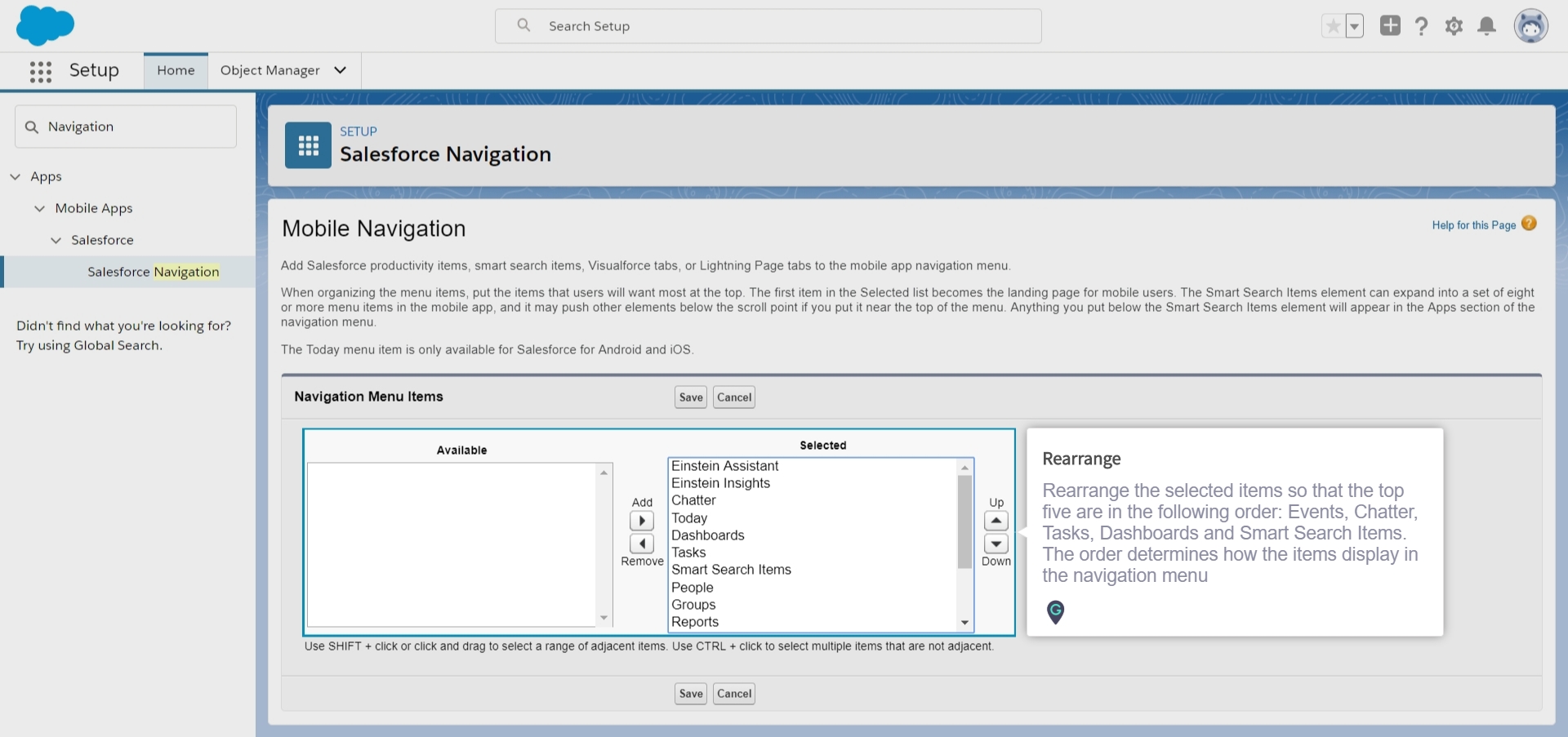Screen dimensions: 1568x737
Task: Click Available list scroll up arrow
Action: click(604, 473)
